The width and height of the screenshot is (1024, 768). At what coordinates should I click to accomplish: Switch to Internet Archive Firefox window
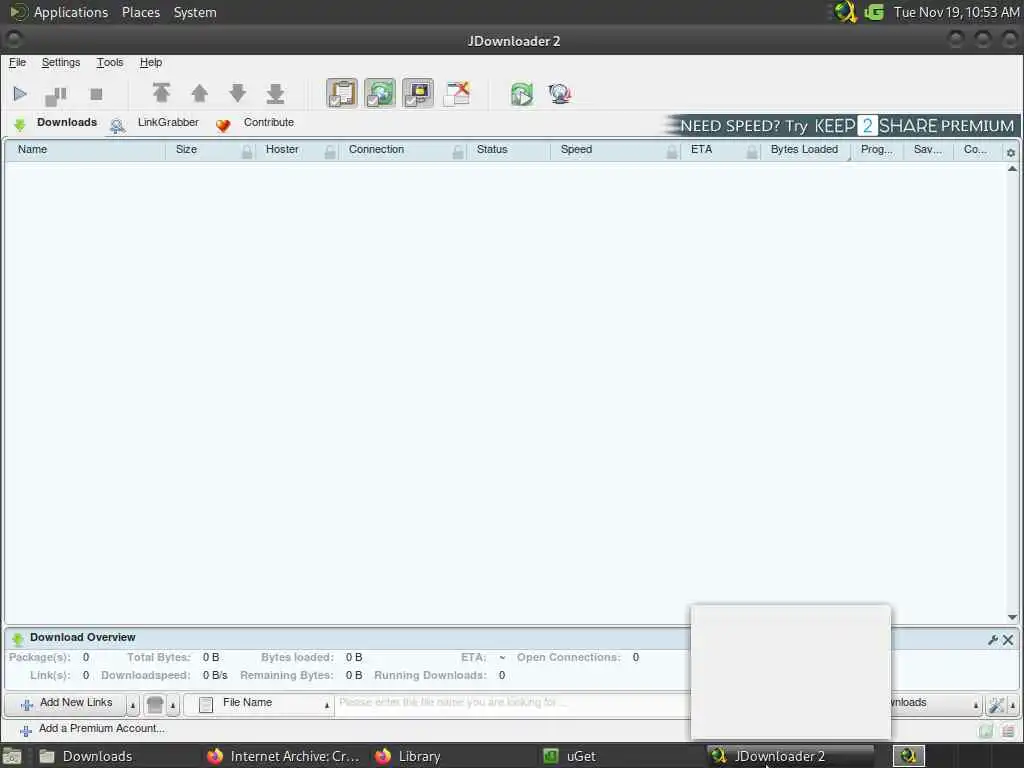tap(283, 756)
